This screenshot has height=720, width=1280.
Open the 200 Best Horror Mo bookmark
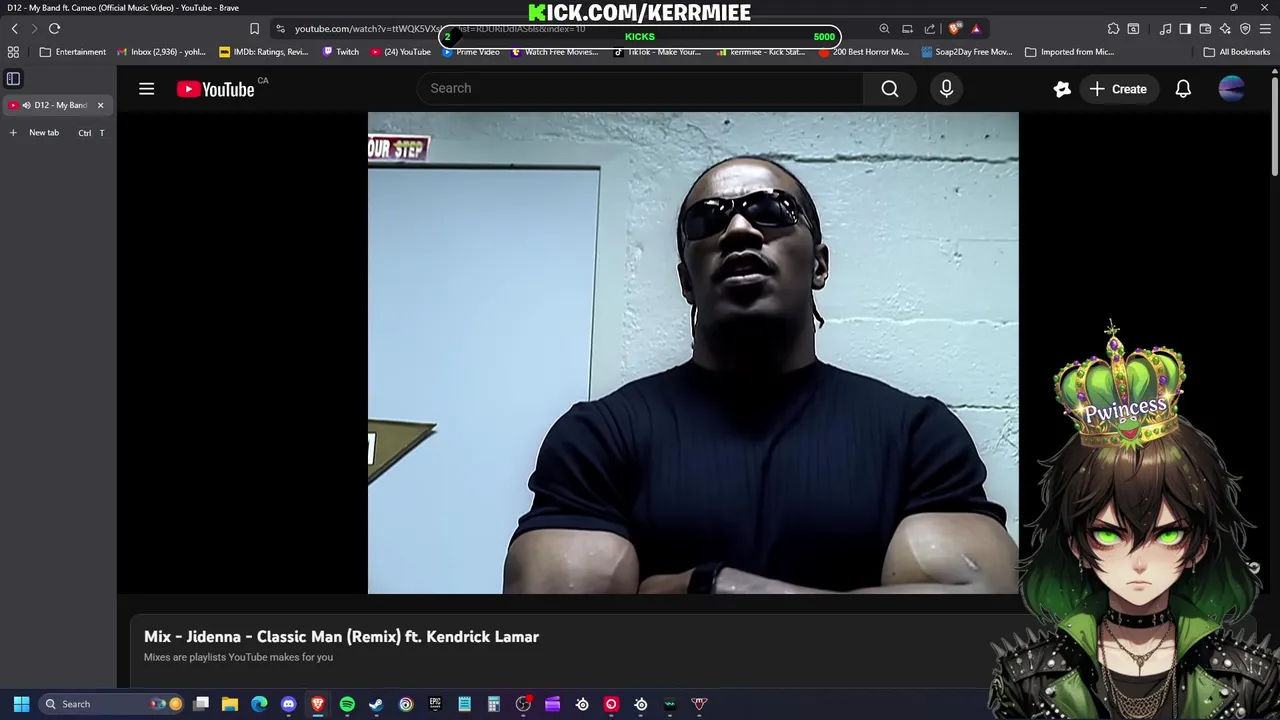864,52
